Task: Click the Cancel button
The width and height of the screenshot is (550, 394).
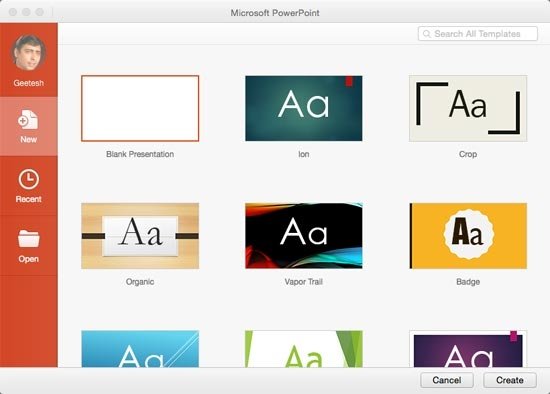Action: (447, 380)
